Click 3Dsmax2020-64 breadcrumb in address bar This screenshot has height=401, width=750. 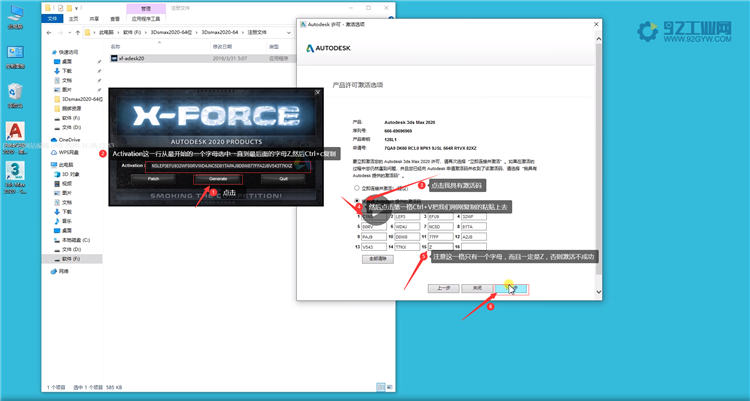(220, 33)
